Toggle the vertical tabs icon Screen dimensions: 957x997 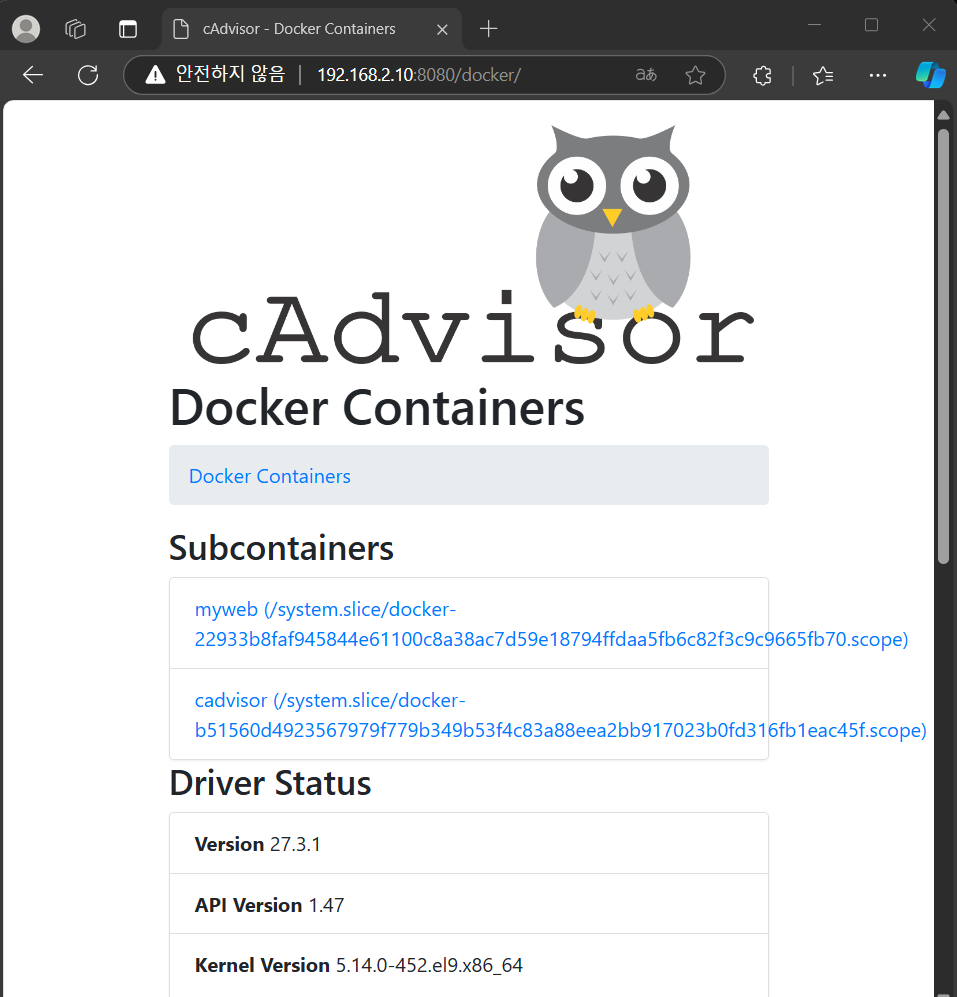coord(128,29)
